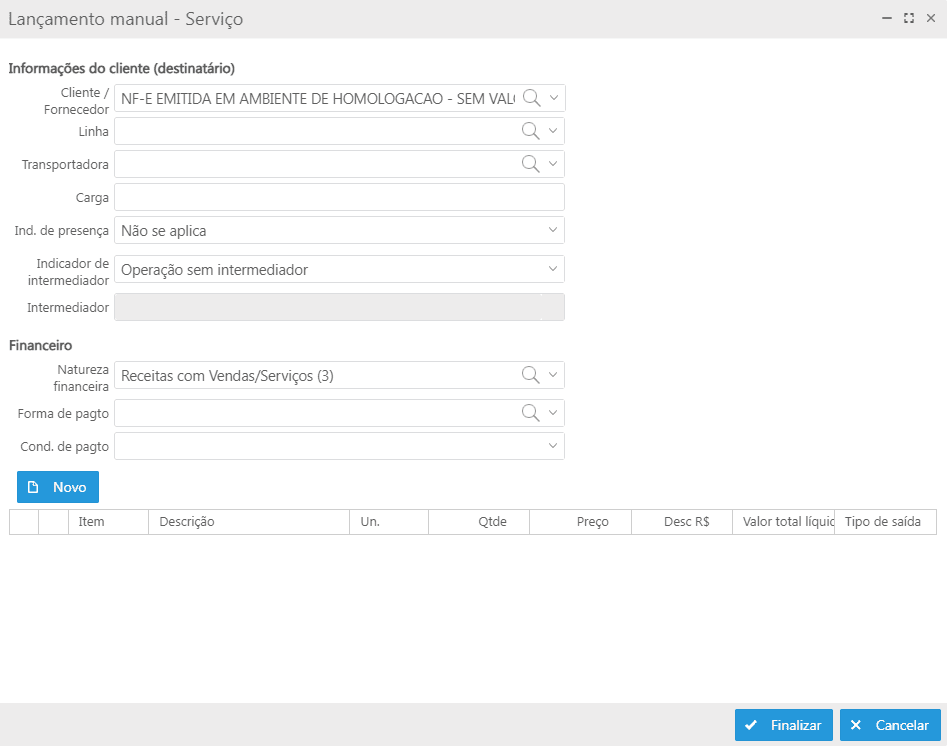Open Ind. de presença dropdown

pyautogui.click(x=339, y=230)
